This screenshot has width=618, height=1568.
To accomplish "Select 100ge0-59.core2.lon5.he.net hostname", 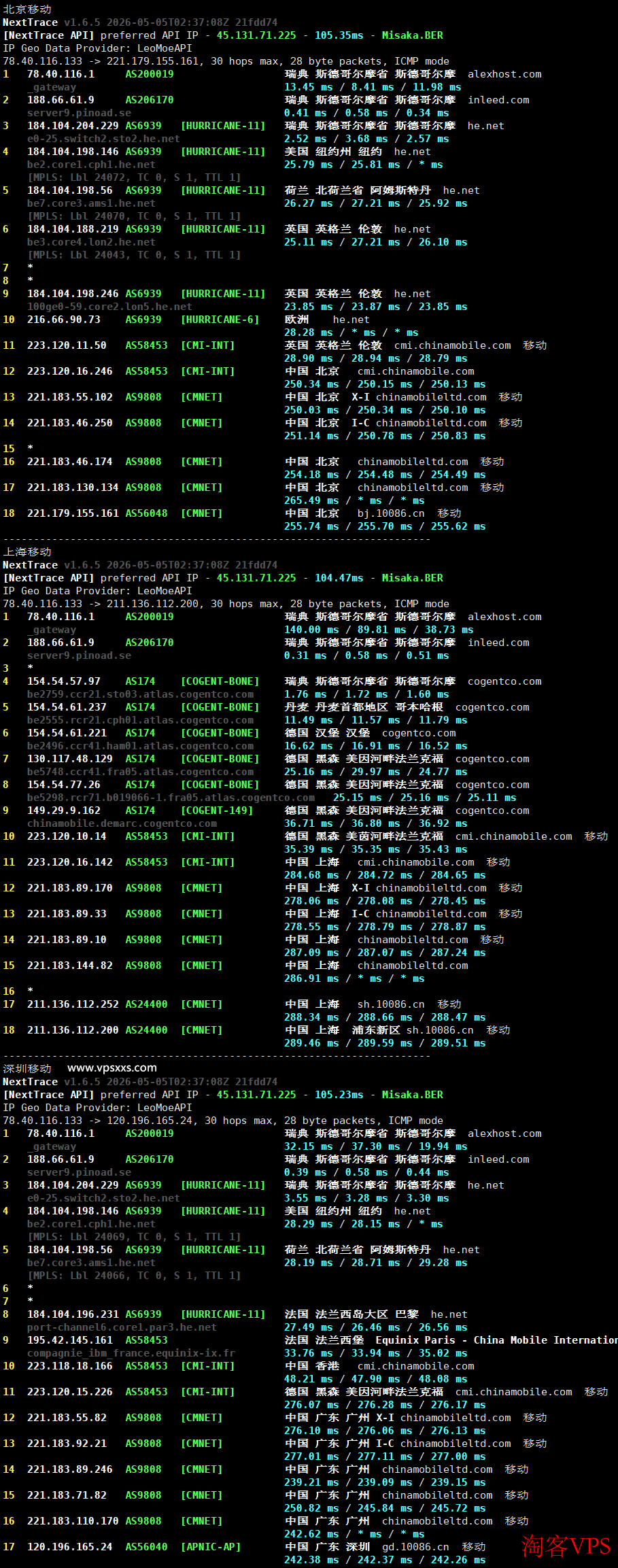I will [109, 307].
